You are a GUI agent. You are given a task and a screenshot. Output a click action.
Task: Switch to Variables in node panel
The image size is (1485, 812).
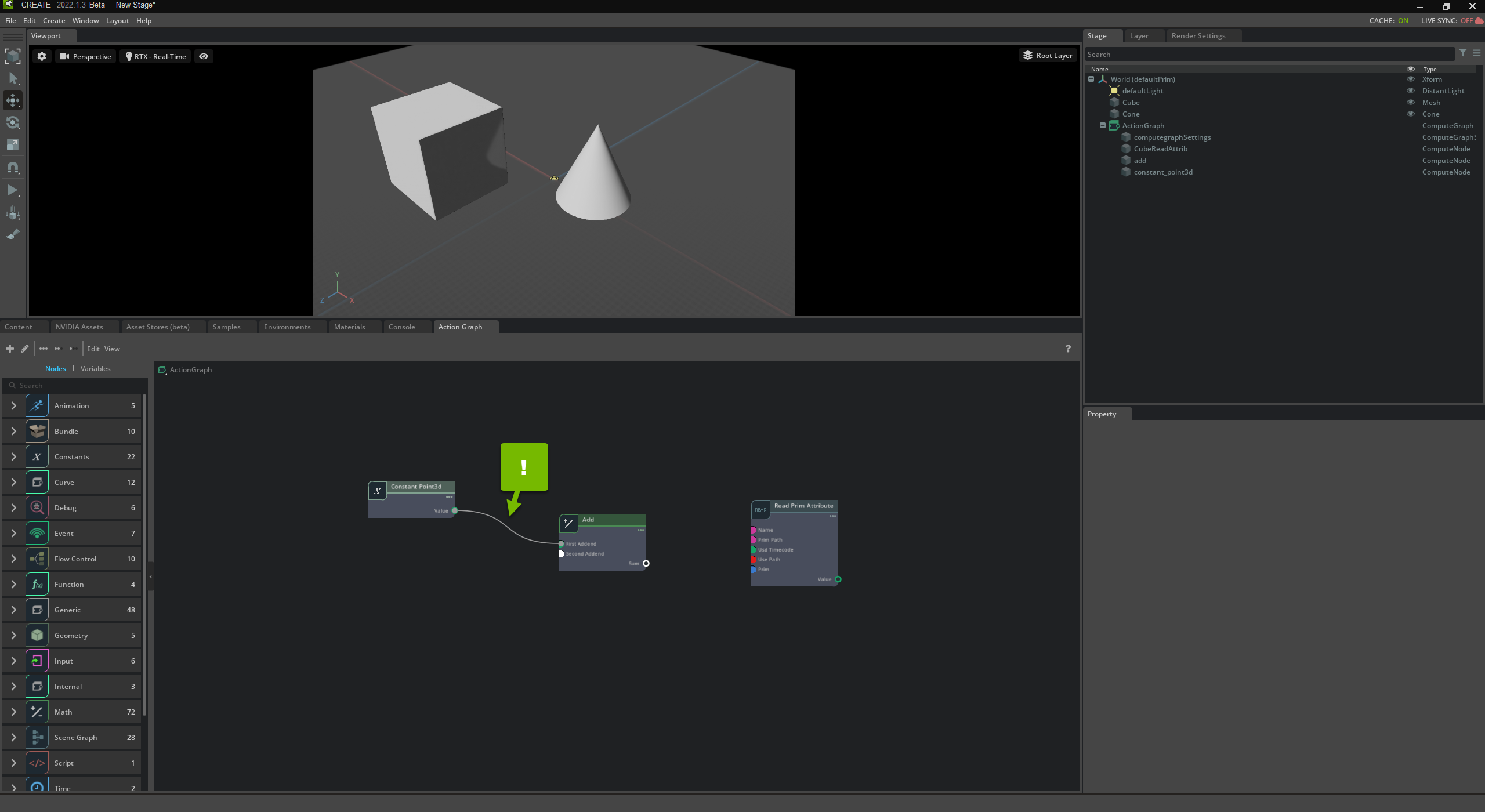pyautogui.click(x=95, y=369)
